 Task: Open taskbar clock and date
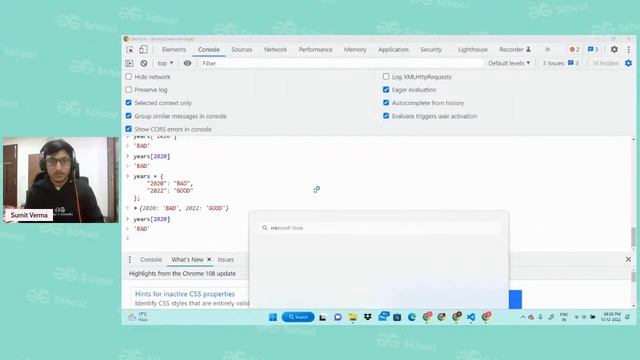(x=611, y=317)
